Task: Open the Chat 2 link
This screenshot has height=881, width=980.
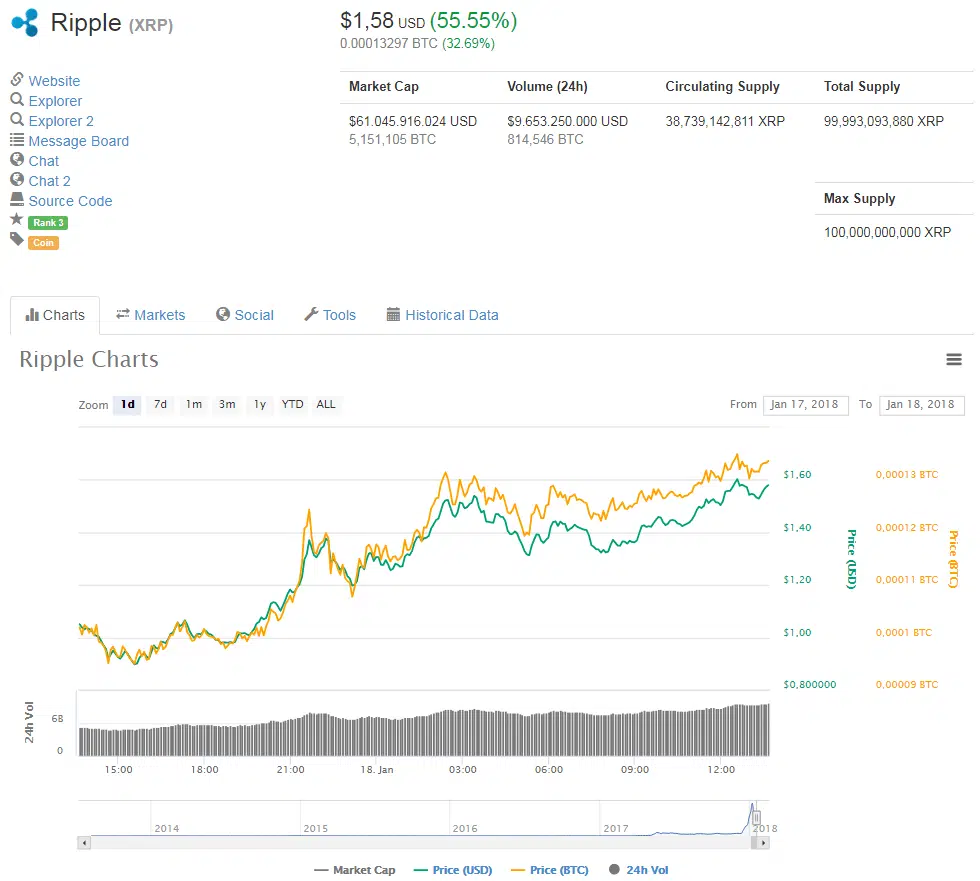Action: [49, 181]
